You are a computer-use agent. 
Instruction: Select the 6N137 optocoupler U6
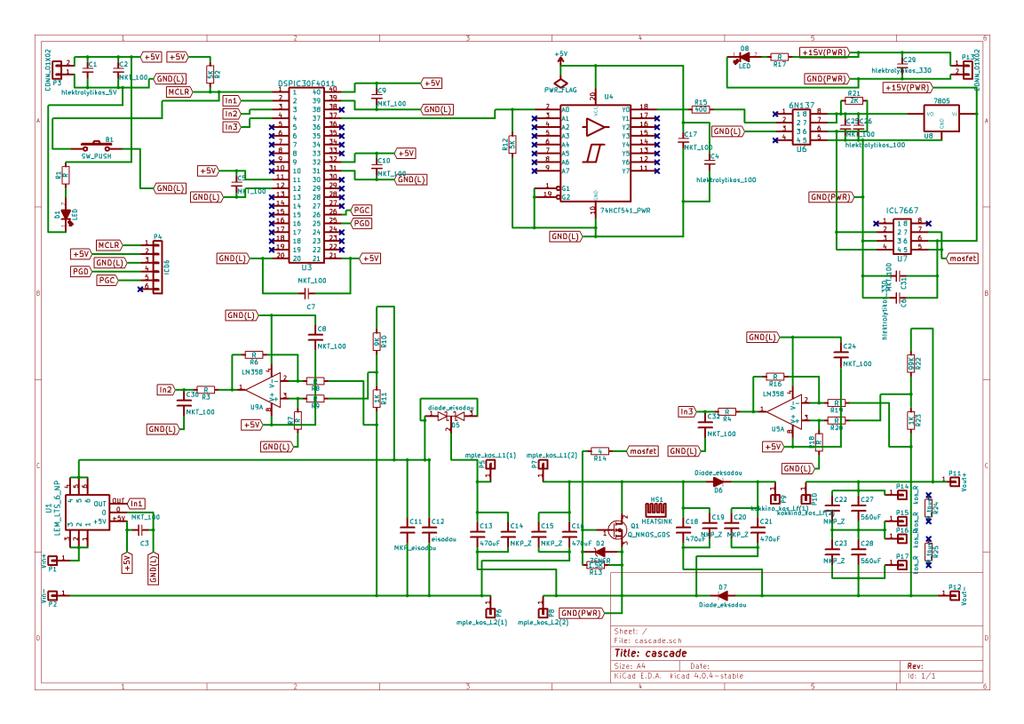point(801,127)
